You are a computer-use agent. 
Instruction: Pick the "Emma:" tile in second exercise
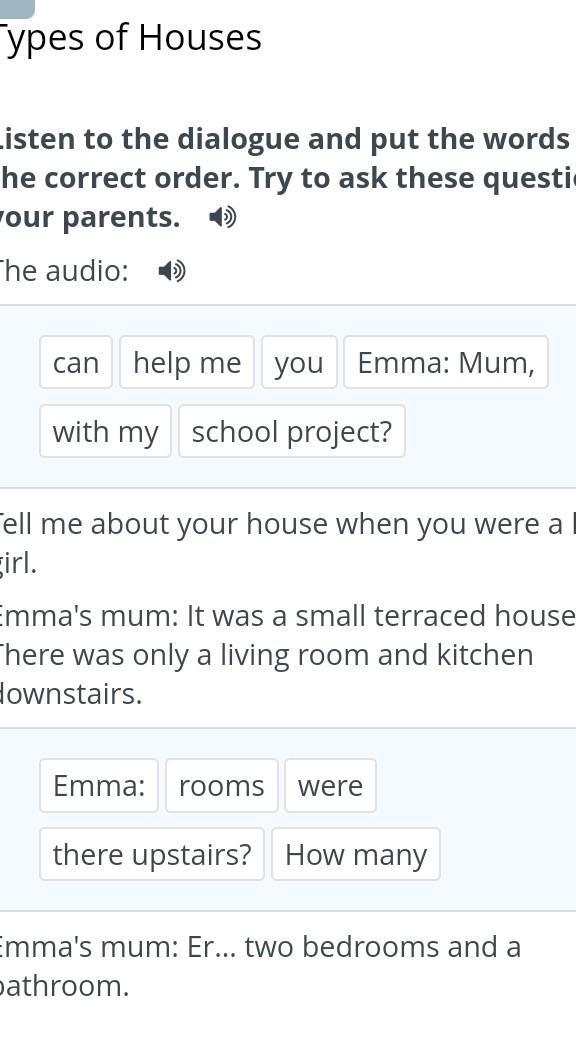(x=99, y=785)
